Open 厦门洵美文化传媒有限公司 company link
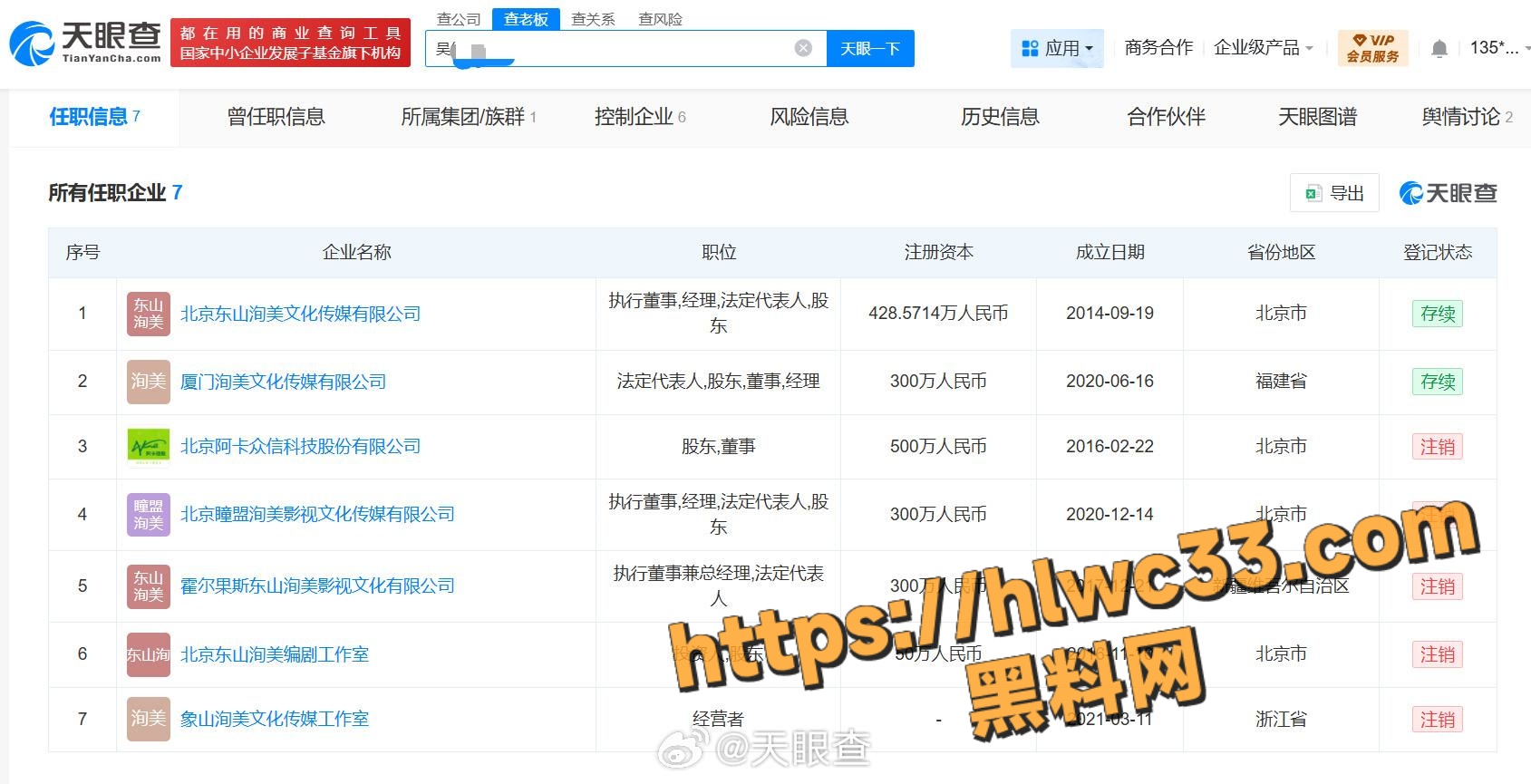The height and width of the screenshot is (784, 1531). coord(283,382)
